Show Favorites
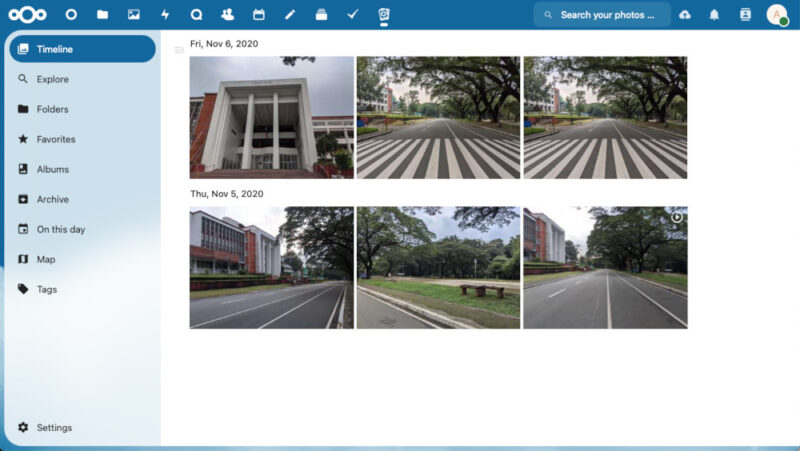The image size is (800, 451). (83, 139)
